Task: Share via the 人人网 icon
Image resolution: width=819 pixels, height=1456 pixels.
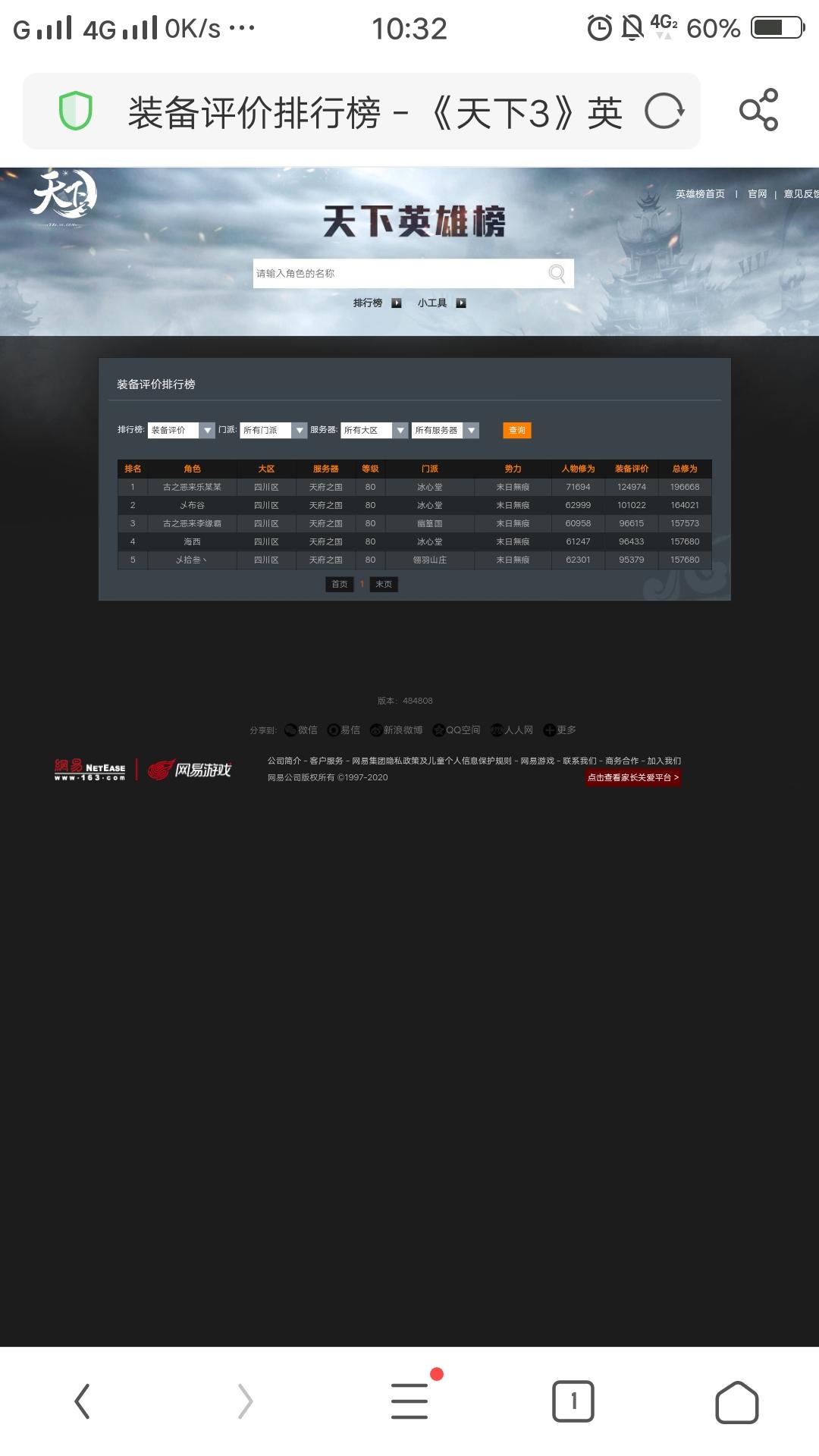Action: (497, 730)
